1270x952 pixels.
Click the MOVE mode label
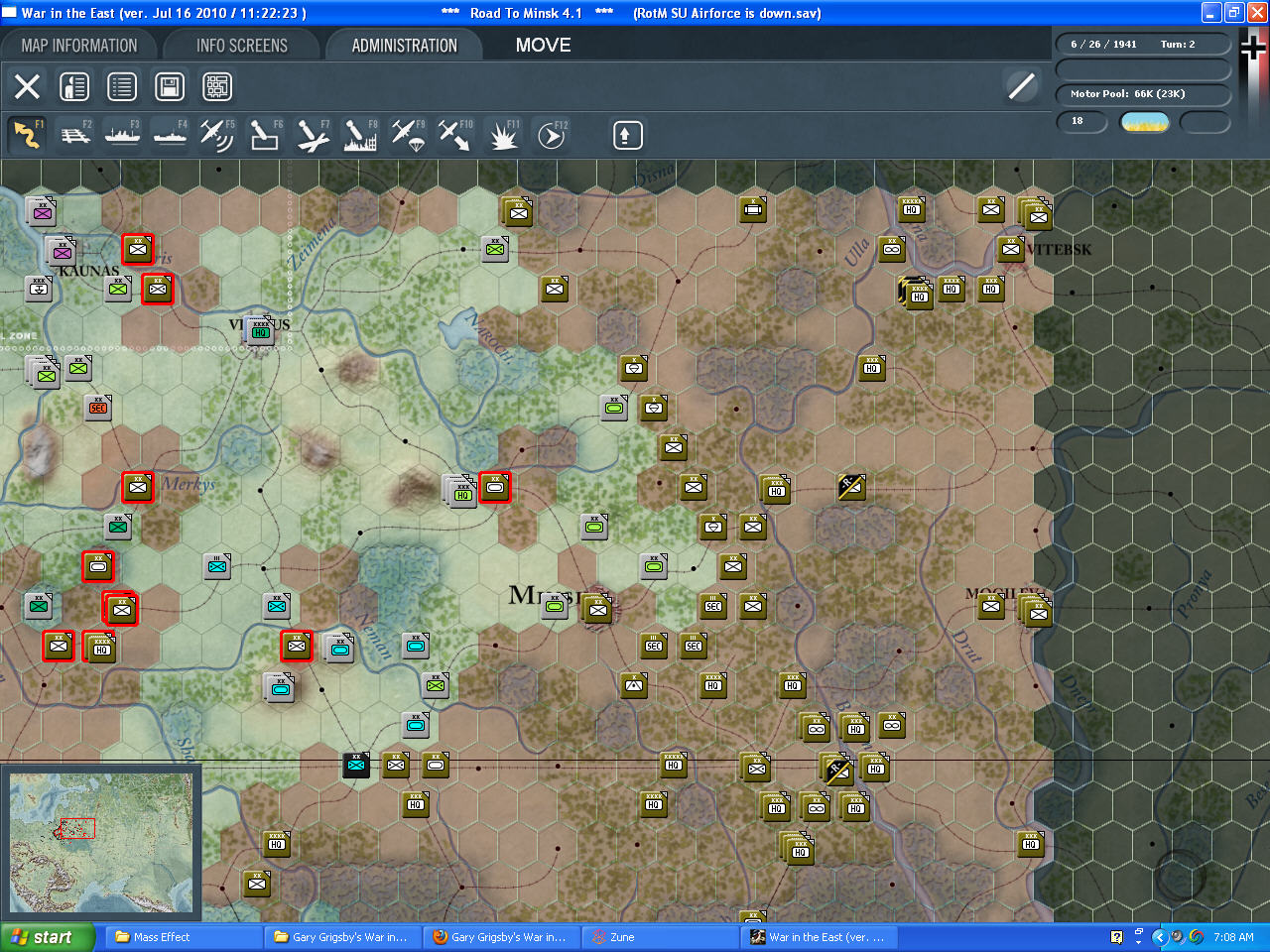544,46
